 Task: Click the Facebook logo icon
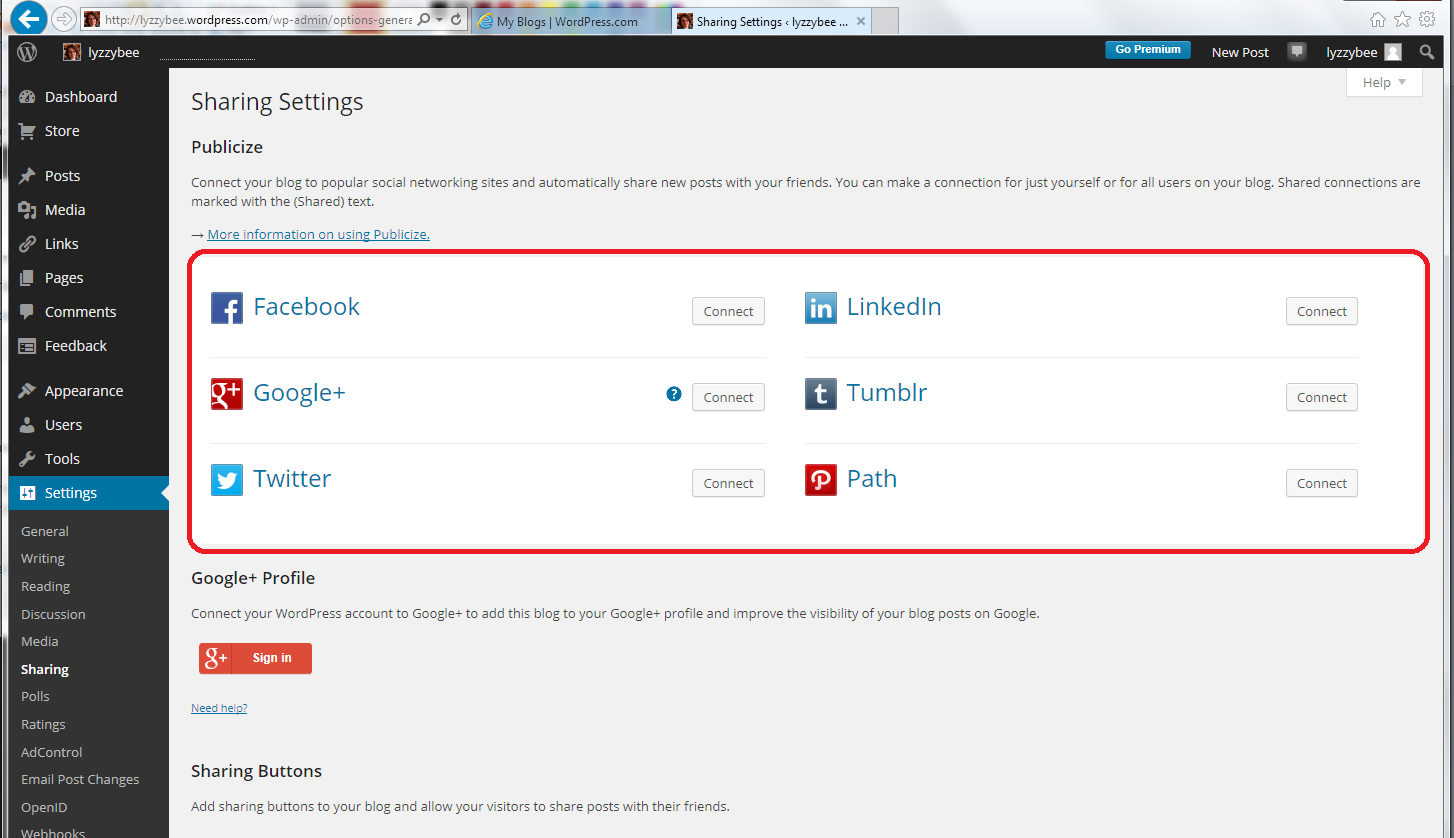[227, 308]
